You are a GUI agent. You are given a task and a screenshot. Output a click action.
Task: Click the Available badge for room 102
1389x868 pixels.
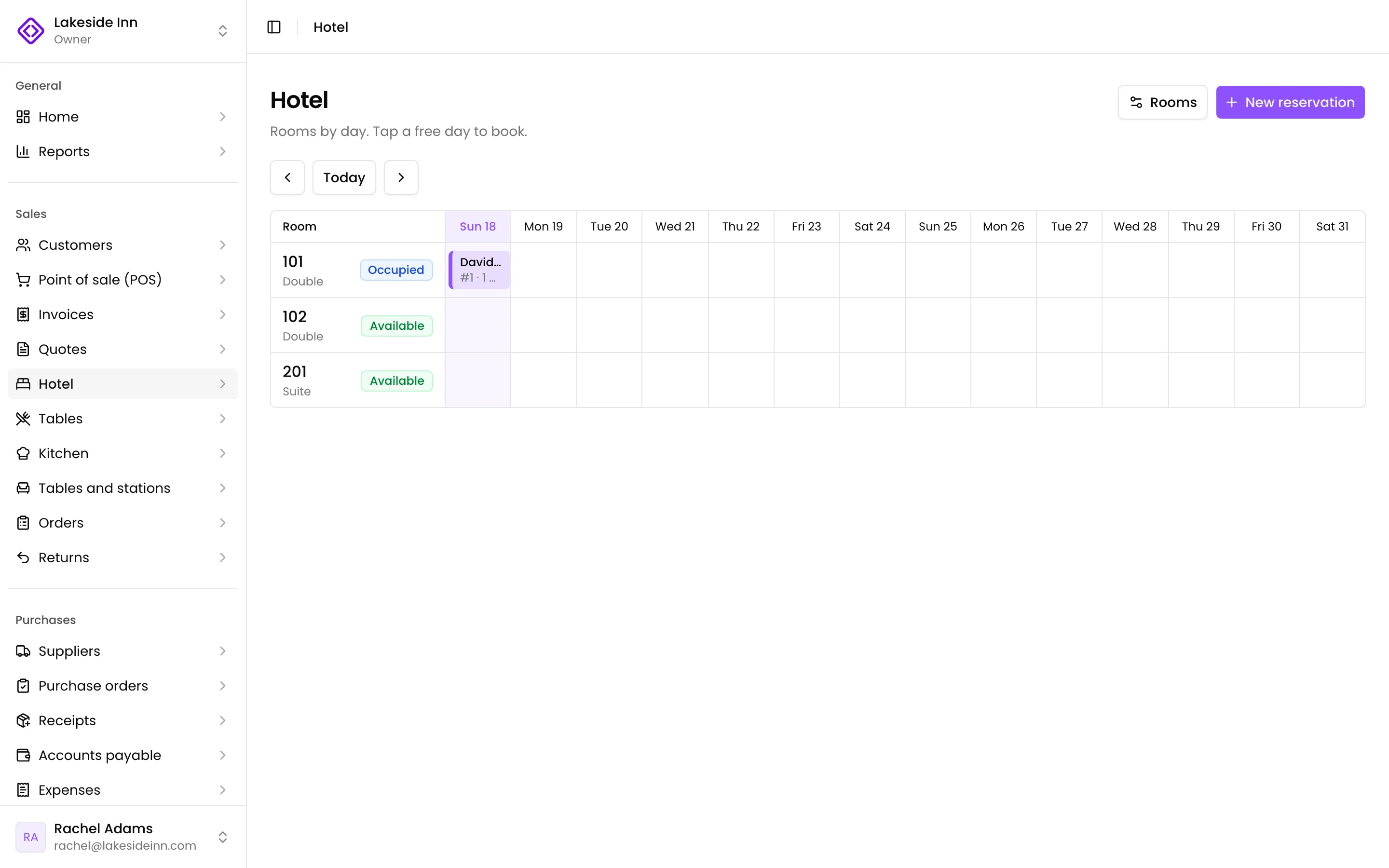click(x=396, y=325)
